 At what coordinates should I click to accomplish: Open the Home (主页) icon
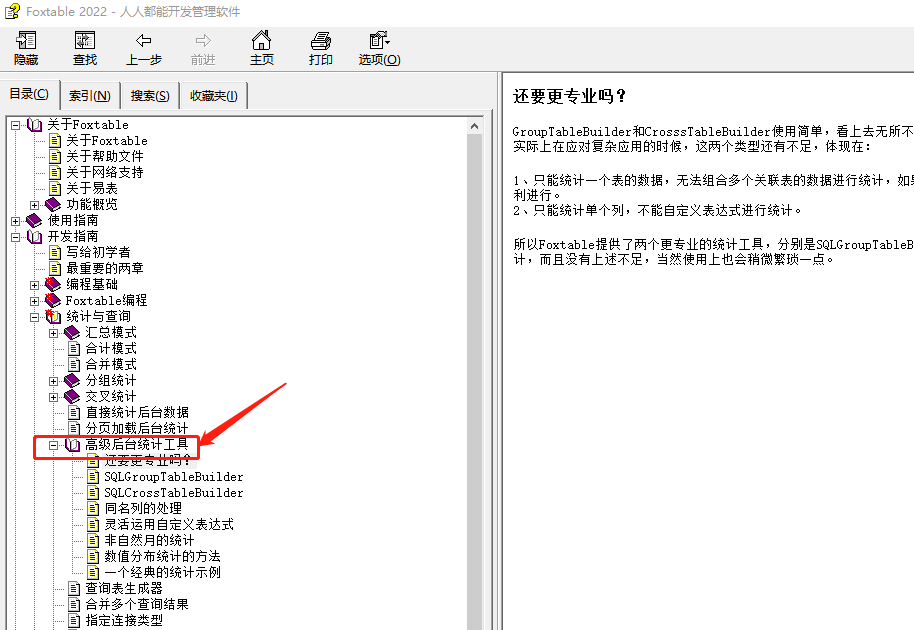(261, 40)
